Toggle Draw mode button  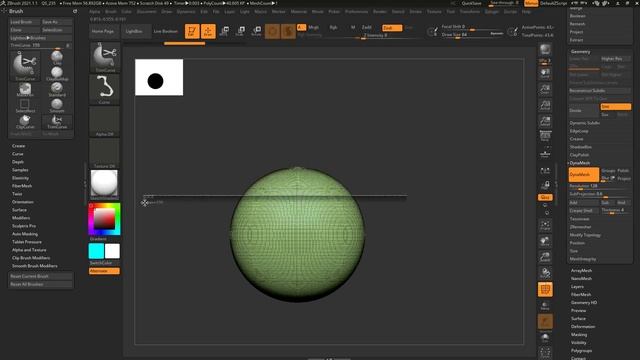[208, 31]
